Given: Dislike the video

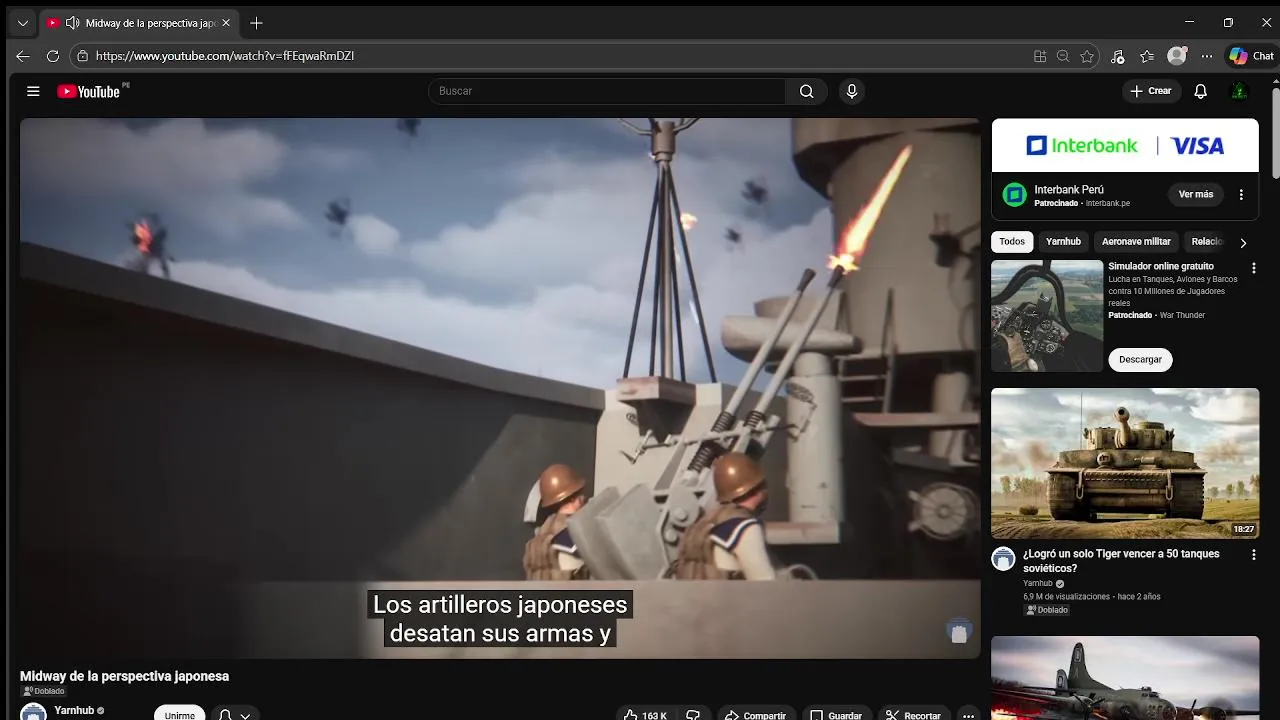Looking at the screenshot, I should (693, 714).
